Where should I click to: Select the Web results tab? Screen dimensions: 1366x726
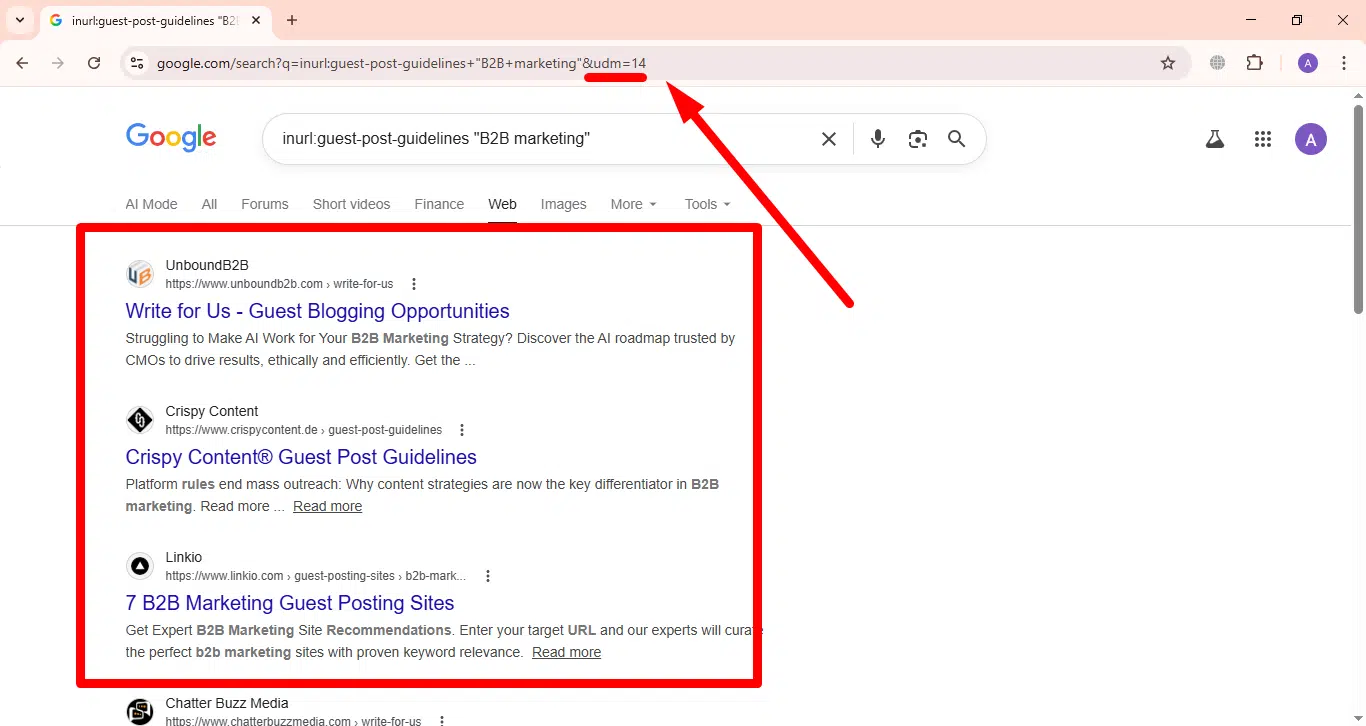tap(502, 204)
